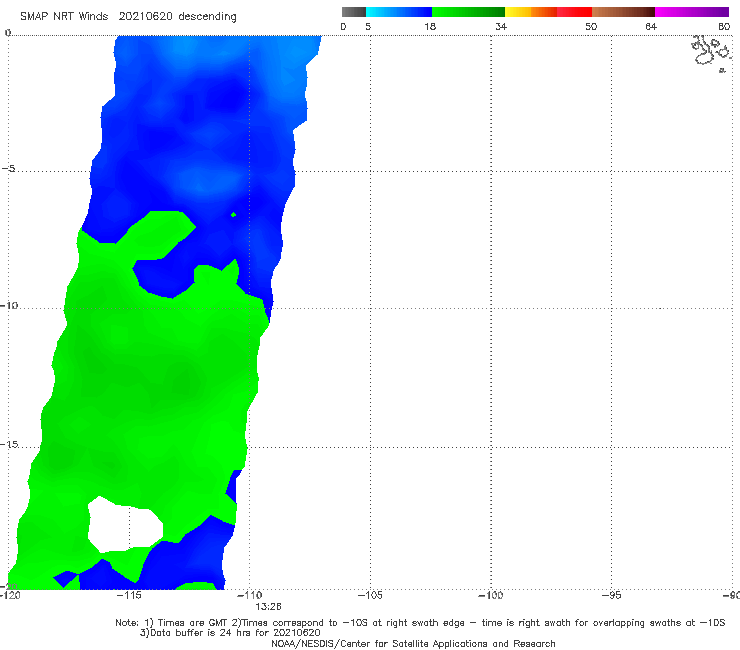Click the longitude label '-95'

point(611,595)
